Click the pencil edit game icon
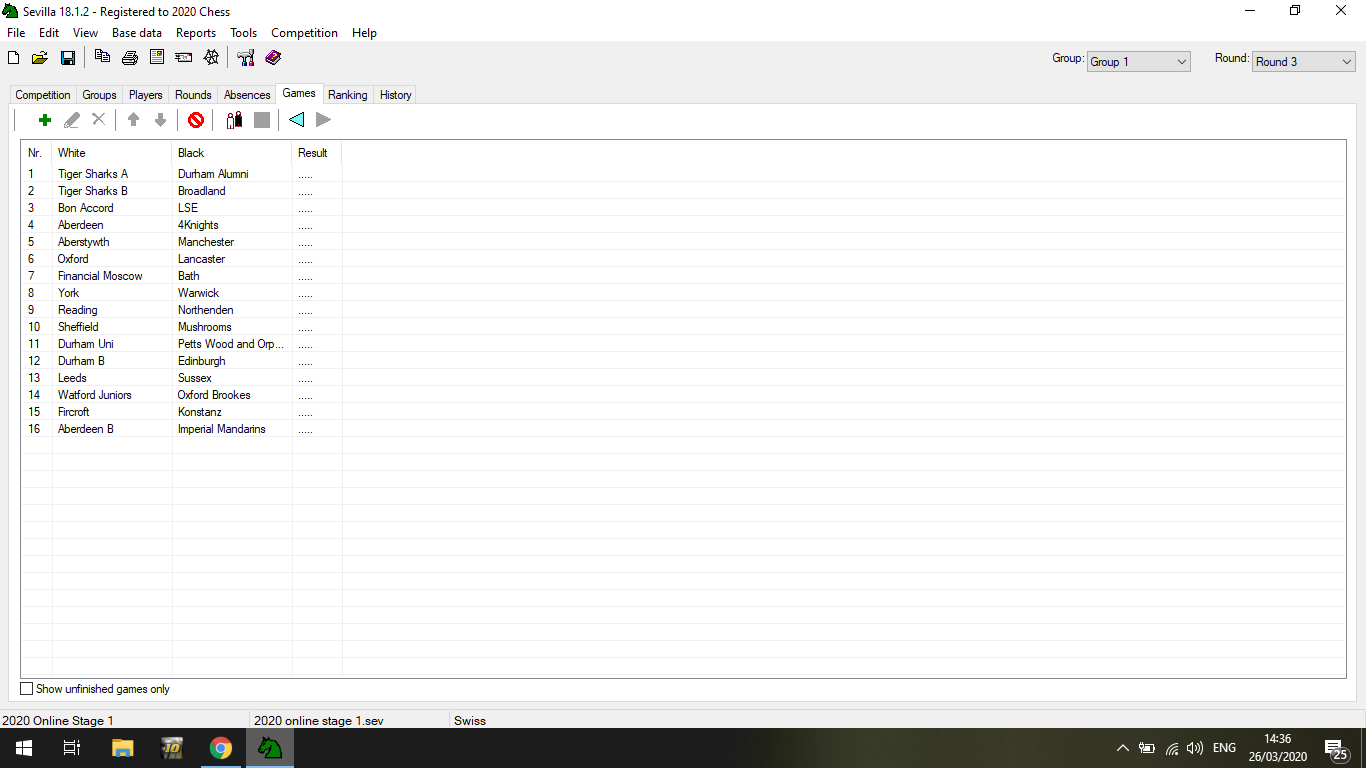The height and width of the screenshot is (768, 1366). point(72,120)
